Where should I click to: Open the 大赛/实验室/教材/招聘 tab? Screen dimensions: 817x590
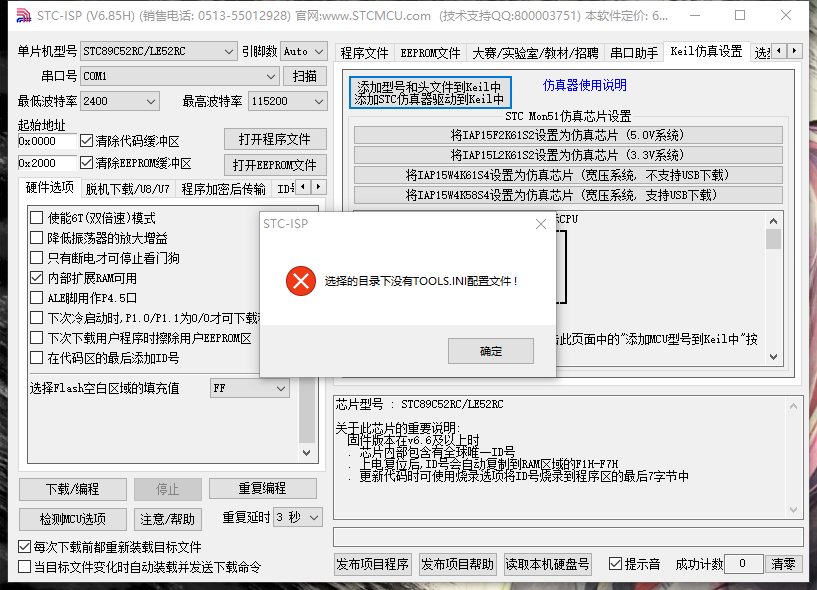click(535, 53)
